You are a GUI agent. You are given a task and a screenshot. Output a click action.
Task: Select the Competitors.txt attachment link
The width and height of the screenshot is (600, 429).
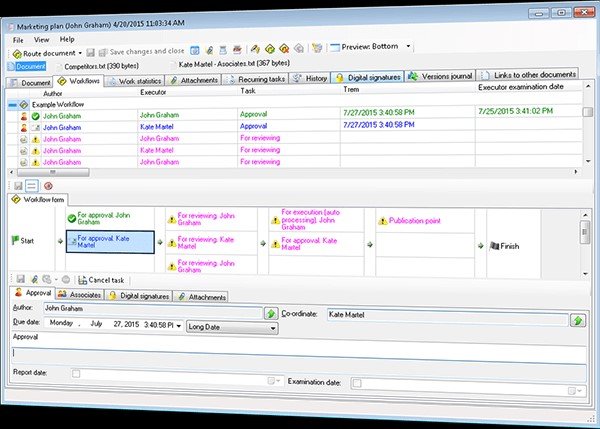101,66
